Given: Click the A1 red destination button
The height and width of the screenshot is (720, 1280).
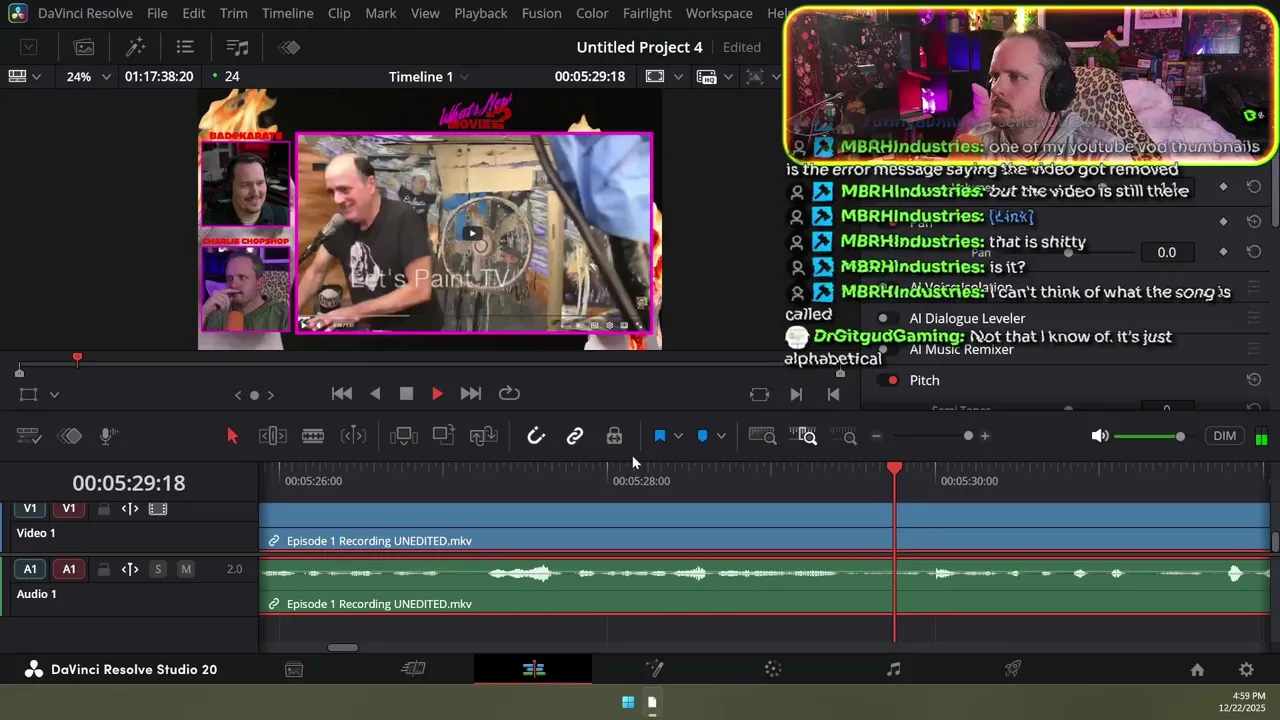Looking at the screenshot, I should [69, 569].
